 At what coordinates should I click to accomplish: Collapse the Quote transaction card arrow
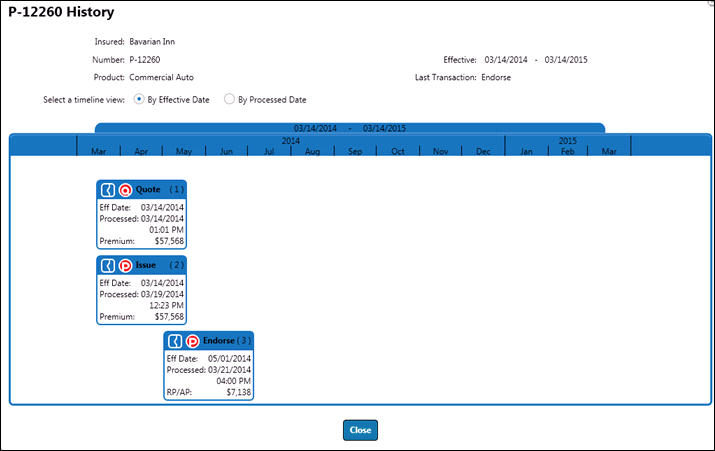[108, 190]
